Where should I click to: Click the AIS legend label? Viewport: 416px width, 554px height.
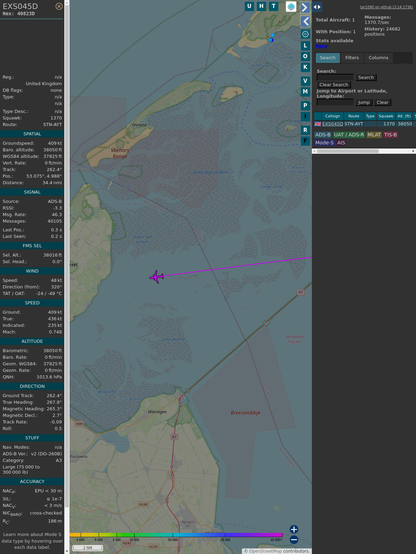click(341, 143)
